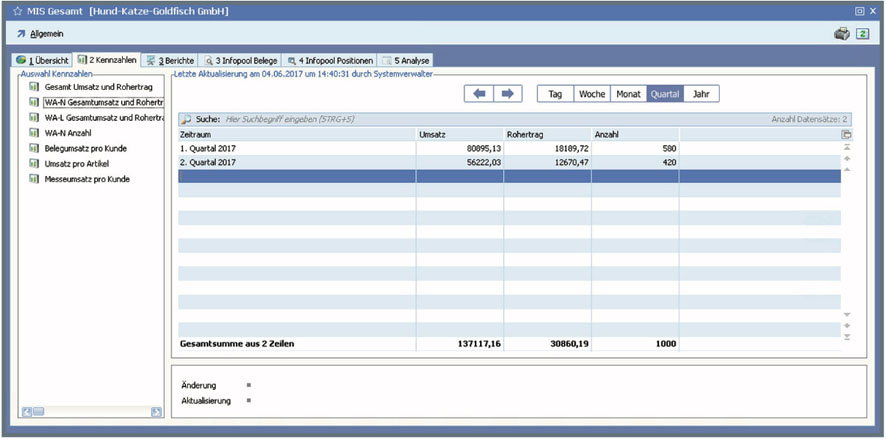
Task: Open the table column settings icon
Action: click(x=846, y=134)
